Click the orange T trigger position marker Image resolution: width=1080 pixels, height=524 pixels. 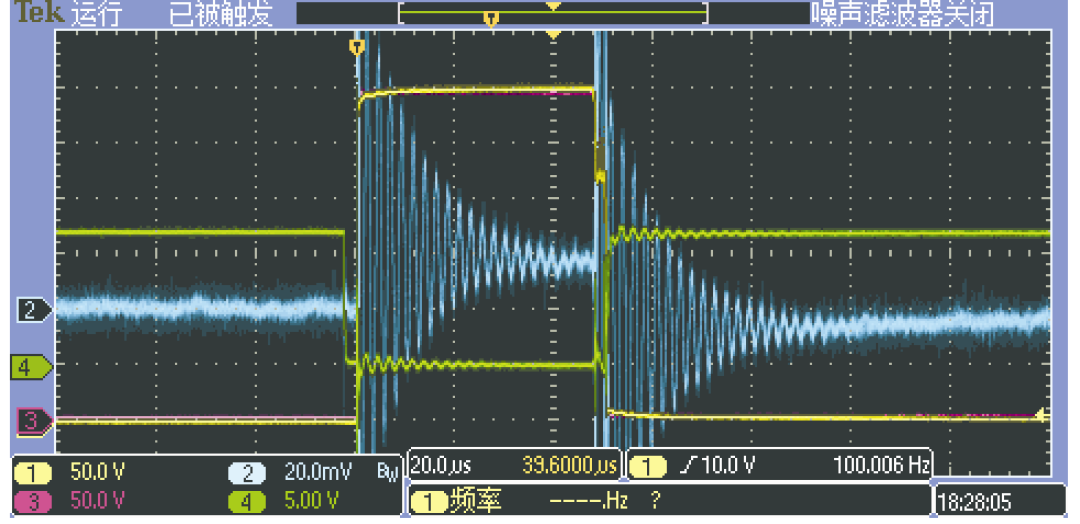pyautogui.click(x=356, y=47)
